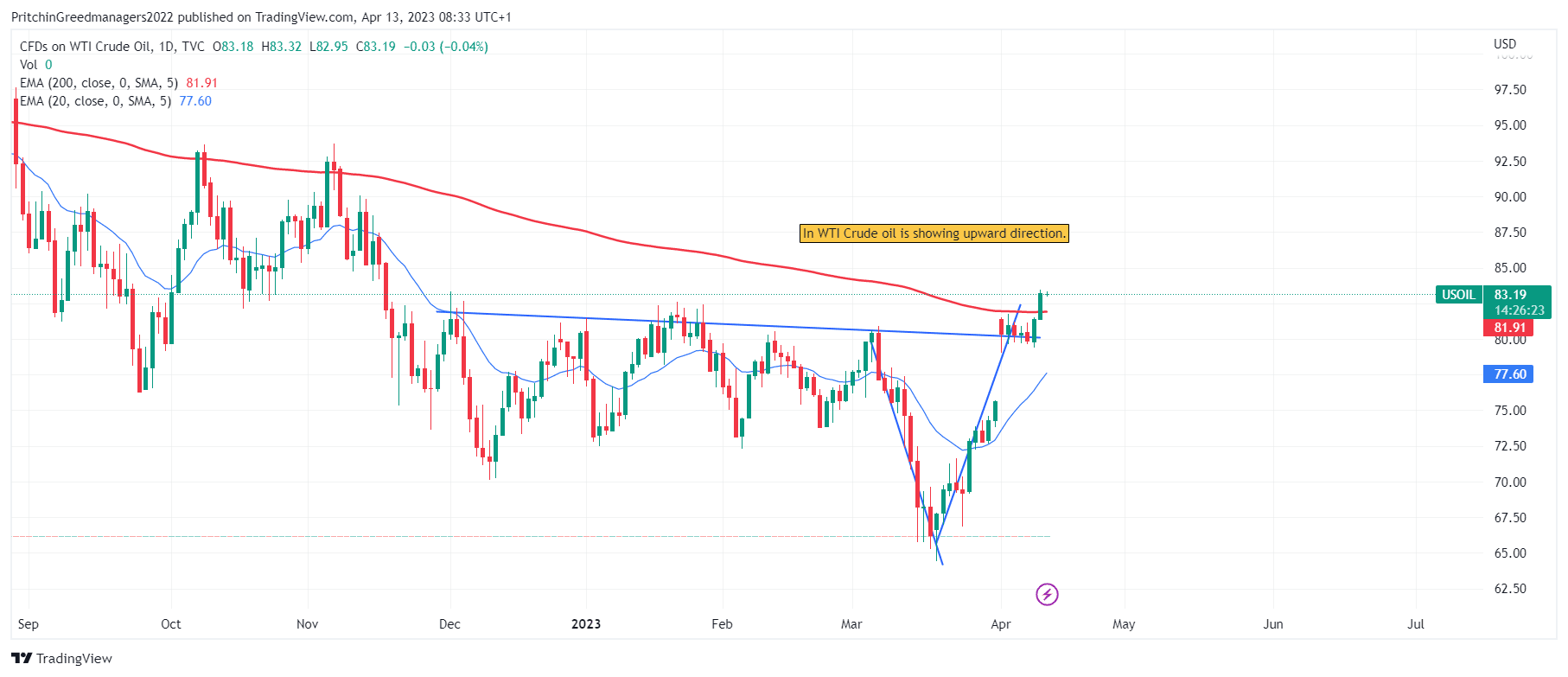Image resolution: width=1568 pixels, height=677 pixels.
Task: Click the TradingView logo at the bottom
Action: (x=62, y=658)
